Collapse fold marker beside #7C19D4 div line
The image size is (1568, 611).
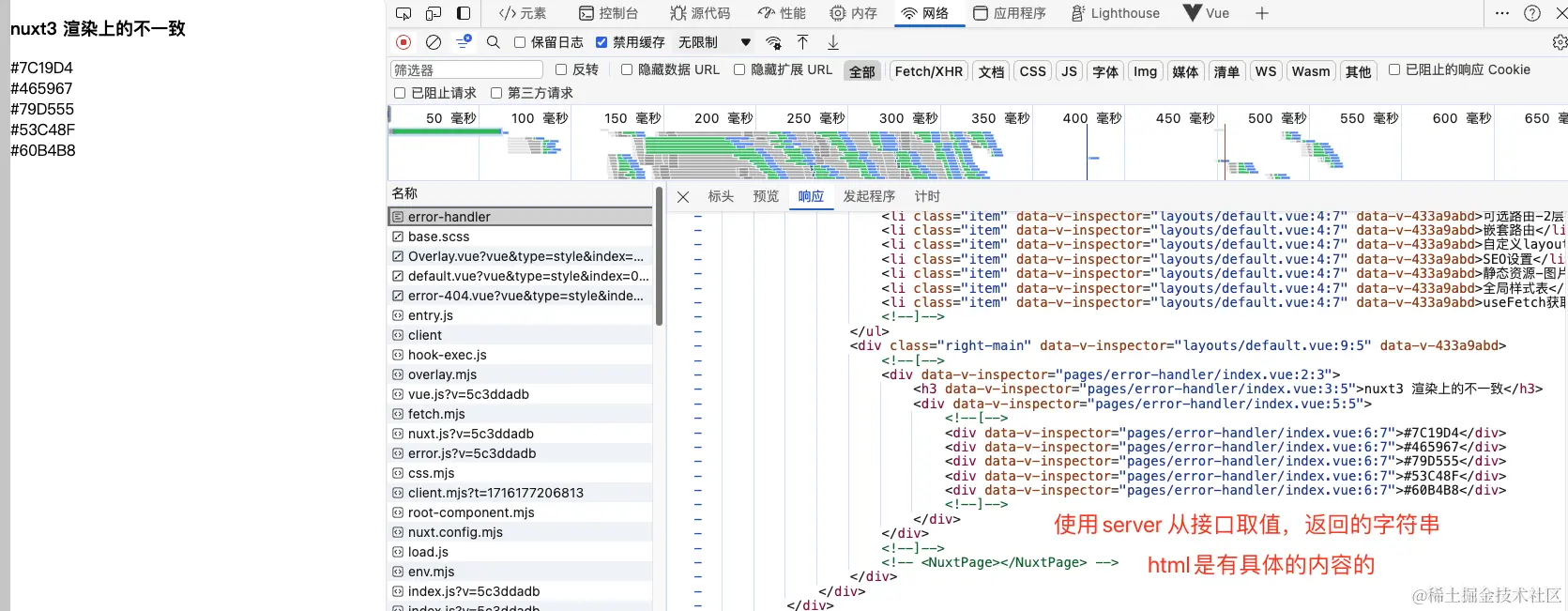pos(698,433)
